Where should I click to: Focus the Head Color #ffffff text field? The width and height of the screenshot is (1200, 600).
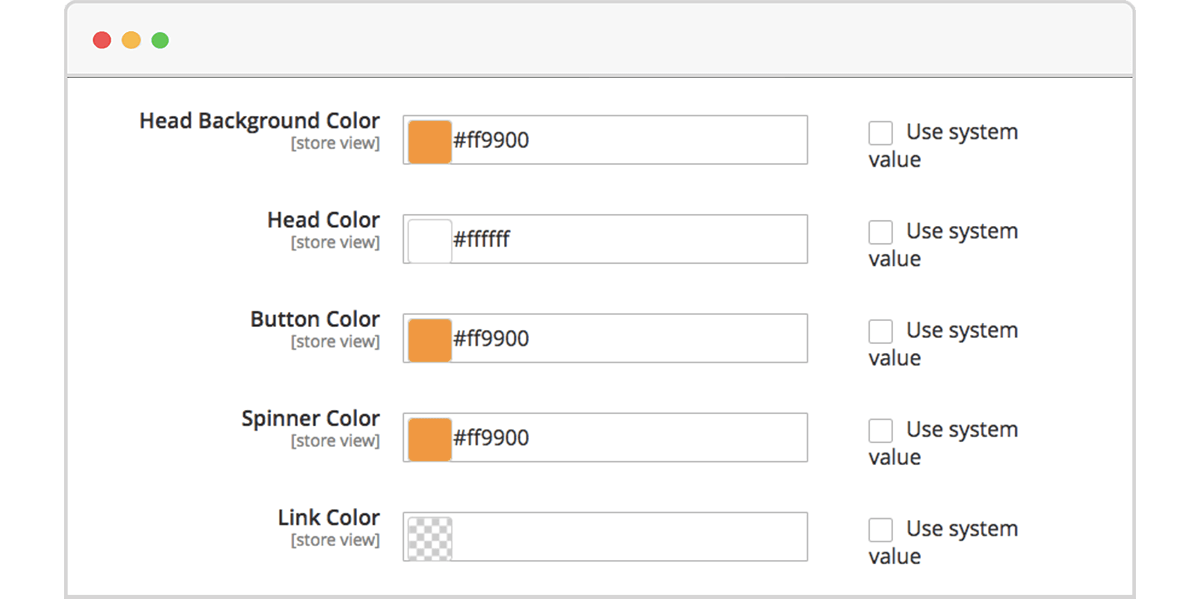630,240
